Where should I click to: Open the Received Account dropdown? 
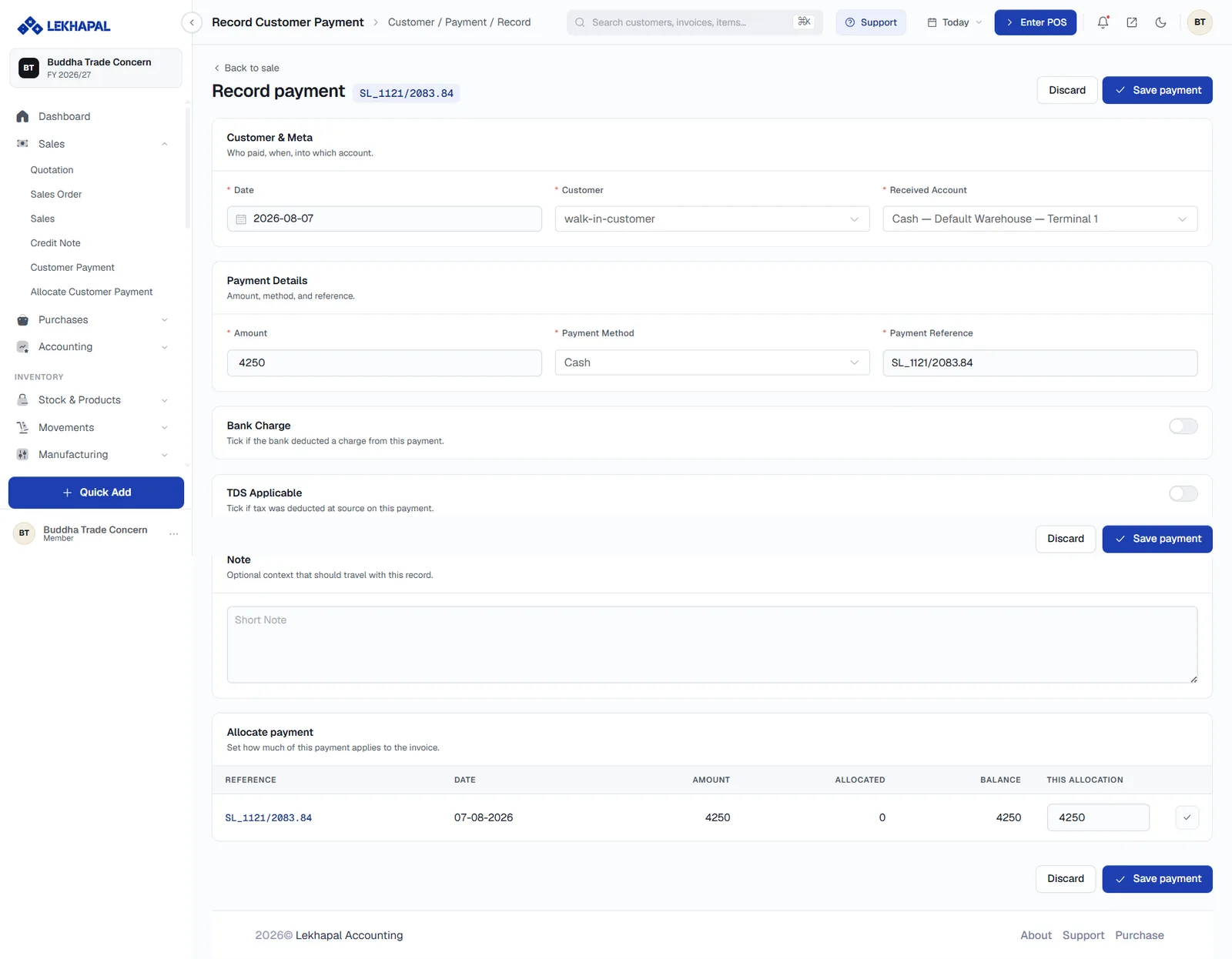click(x=1039, y=219)
